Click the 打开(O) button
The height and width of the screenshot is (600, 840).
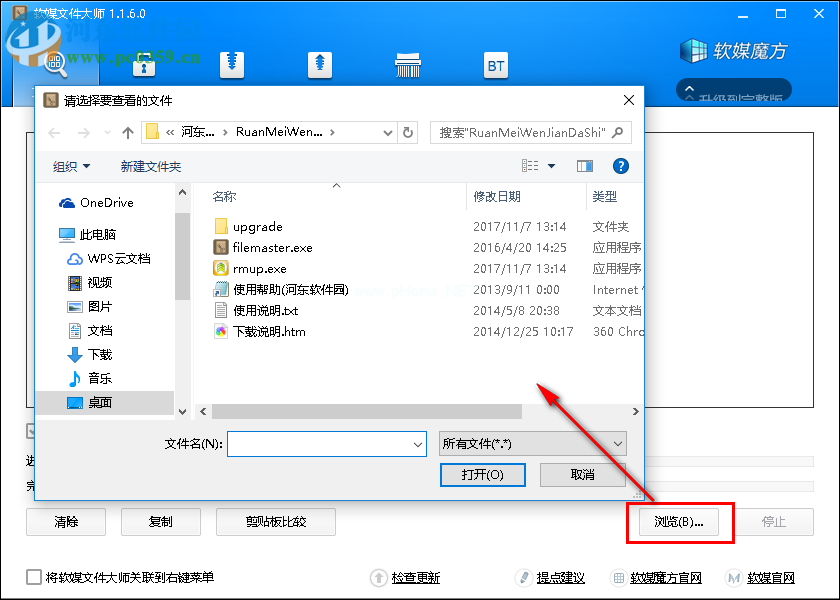click(482, 475)
